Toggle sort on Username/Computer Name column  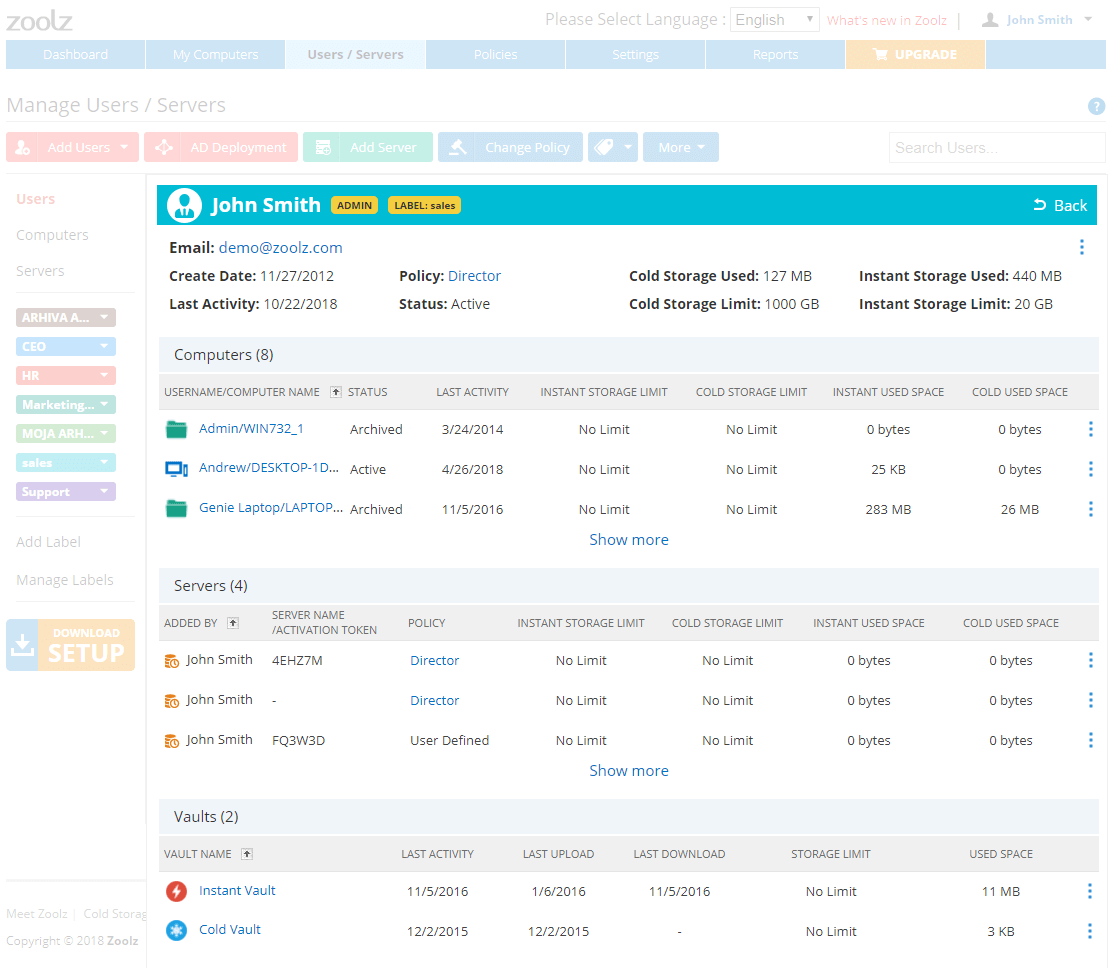(336, 392)
